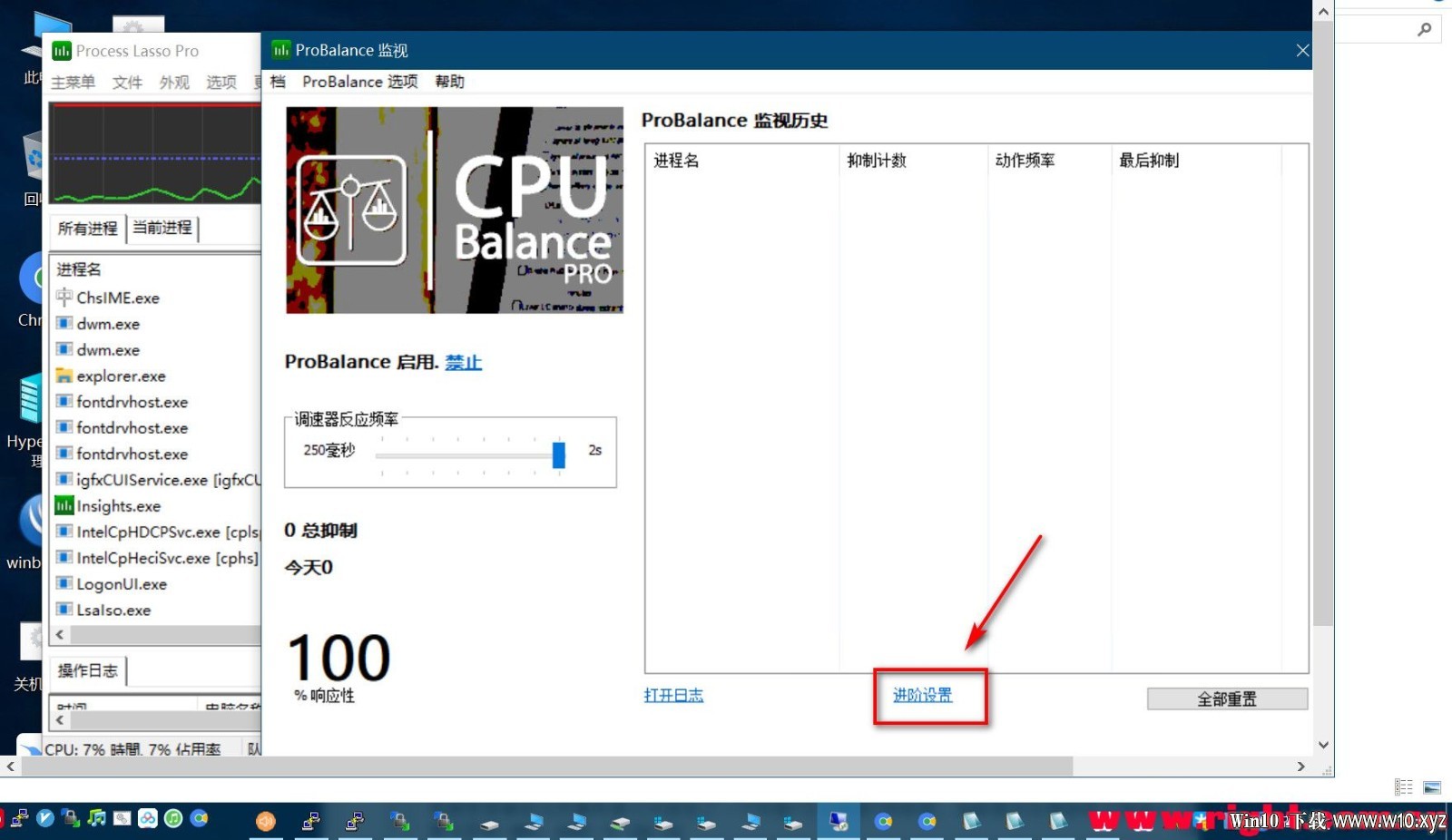Click the 250毫秒 end of the slider track

click(x=380, y=454)
